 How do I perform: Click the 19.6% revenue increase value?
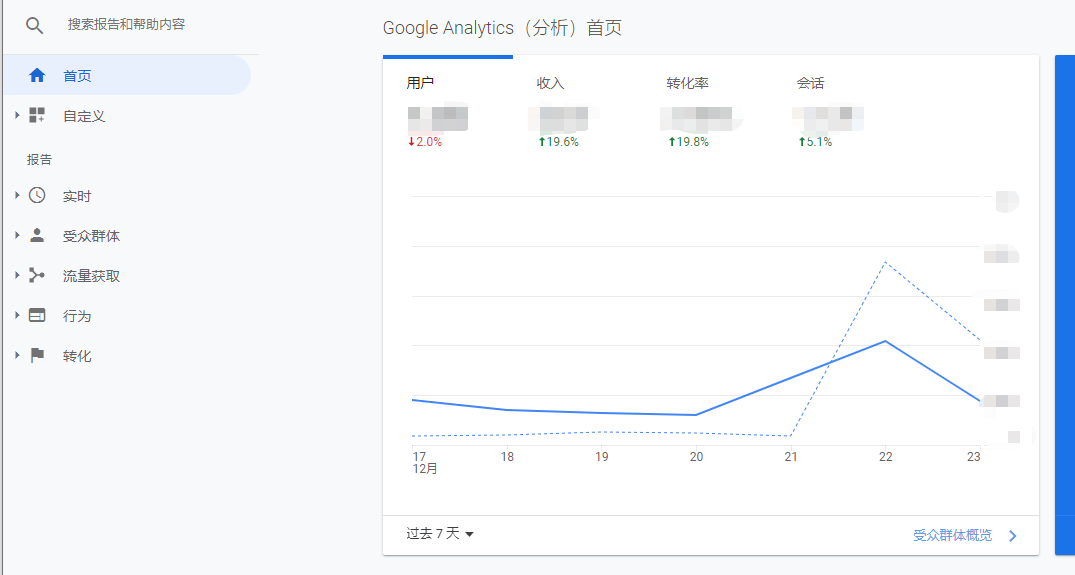558,142
